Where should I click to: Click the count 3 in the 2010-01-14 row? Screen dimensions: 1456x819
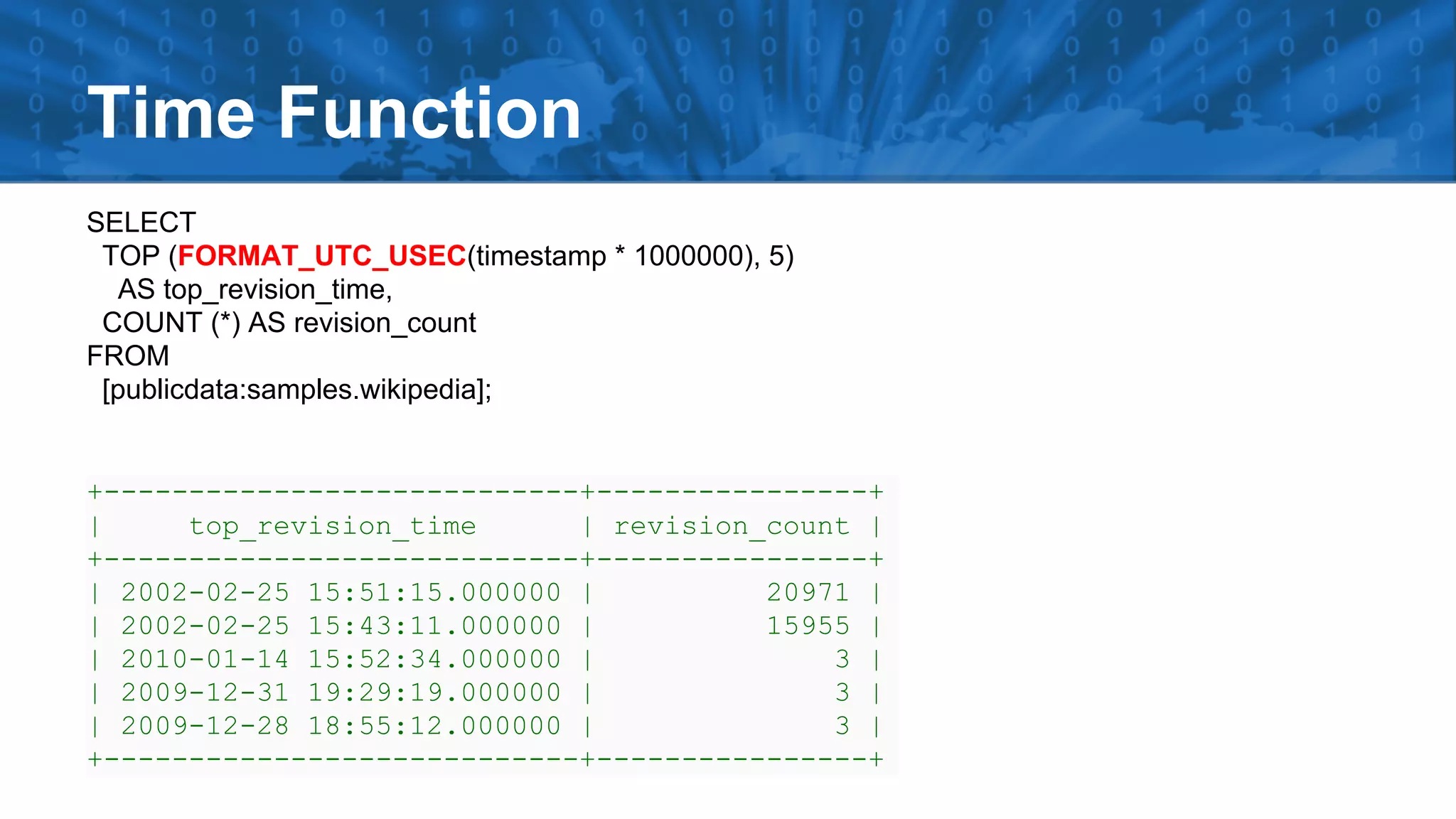pos(842,659)
